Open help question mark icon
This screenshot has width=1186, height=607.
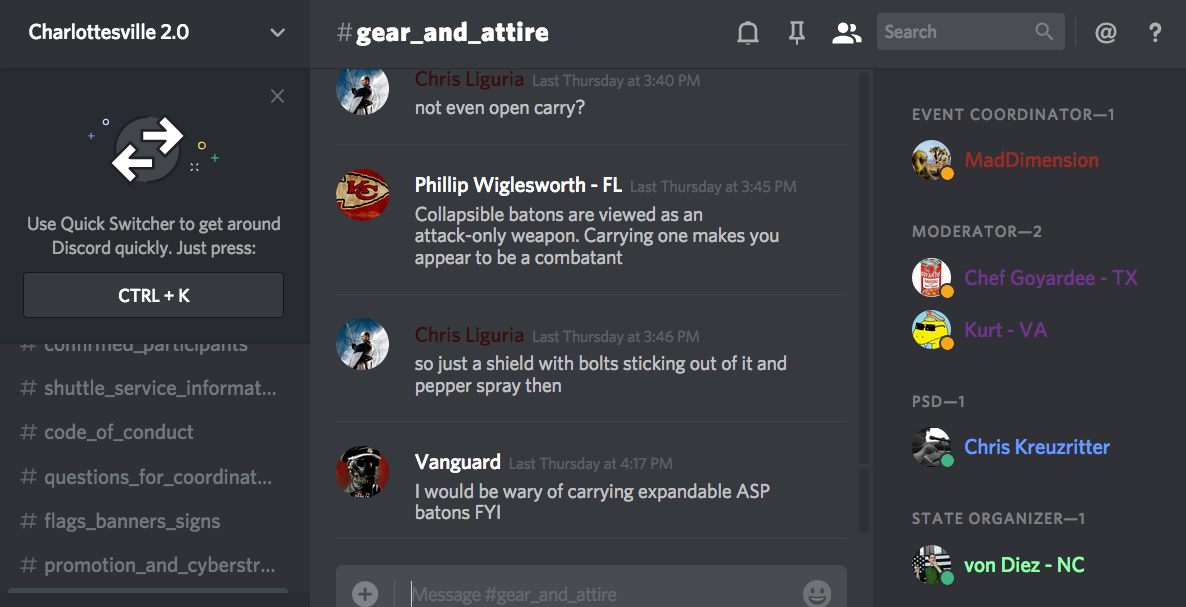pyautogui.click(x=1154, y=33)
